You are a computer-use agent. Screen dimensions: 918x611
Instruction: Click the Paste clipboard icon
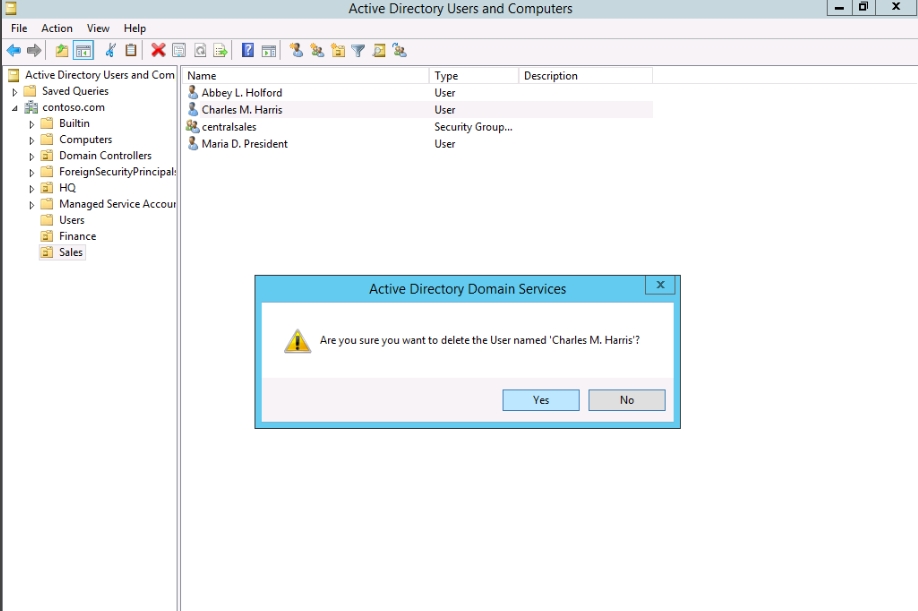(131, 51)
